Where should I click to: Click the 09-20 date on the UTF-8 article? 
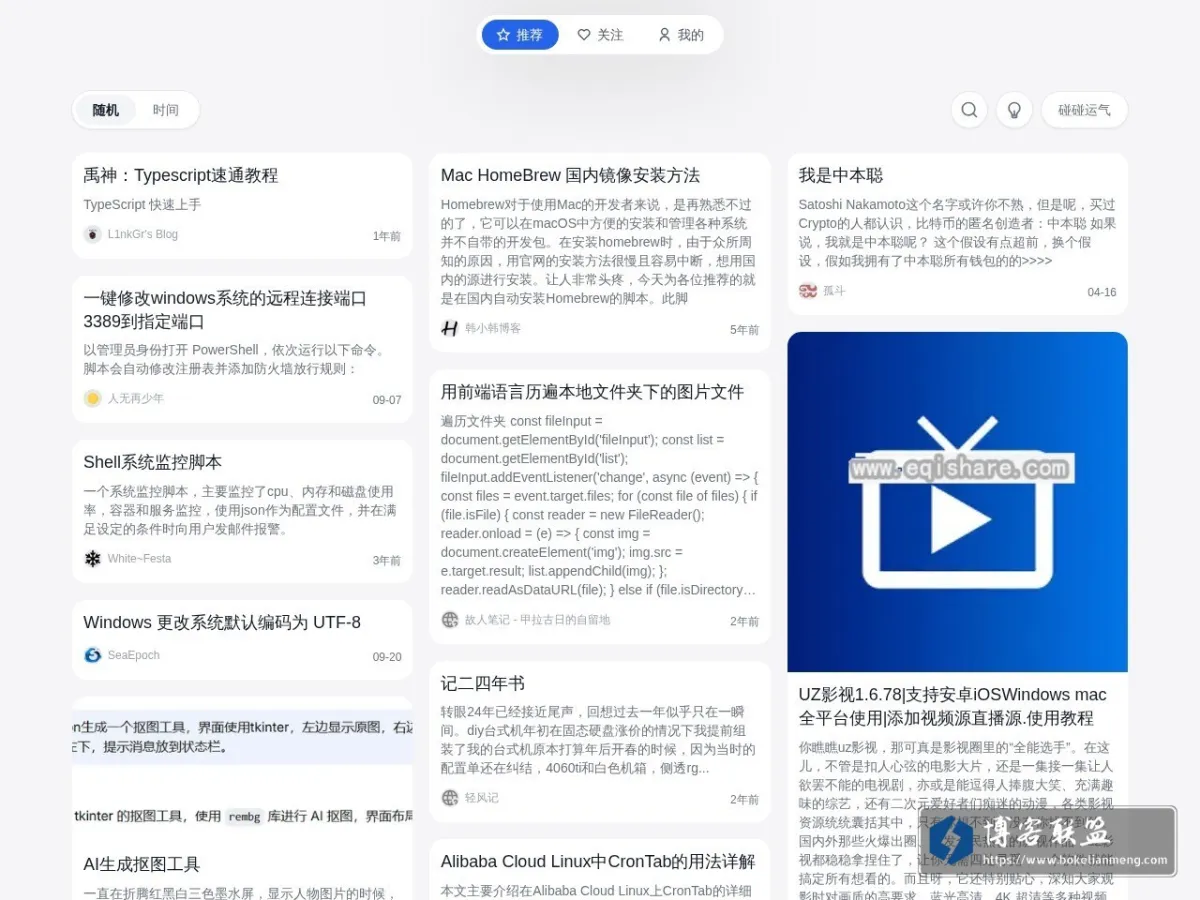click(387, 657)
